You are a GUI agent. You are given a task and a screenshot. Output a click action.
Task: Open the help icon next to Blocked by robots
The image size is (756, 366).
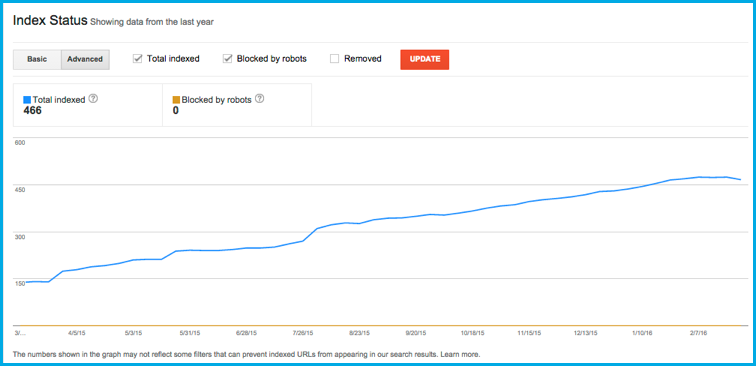(260, 99)
